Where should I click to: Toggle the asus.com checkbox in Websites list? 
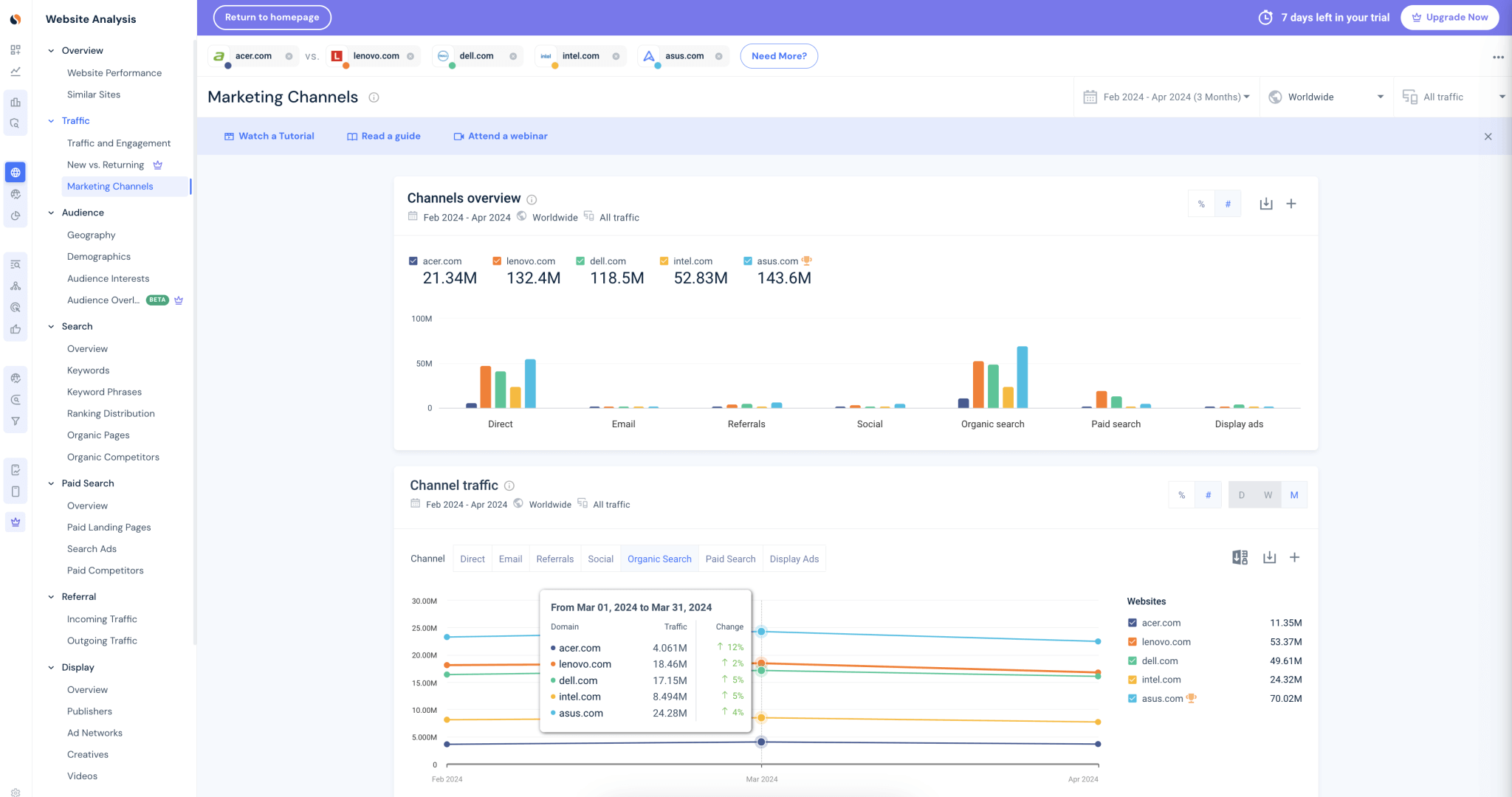click(x=1132, y=698)
